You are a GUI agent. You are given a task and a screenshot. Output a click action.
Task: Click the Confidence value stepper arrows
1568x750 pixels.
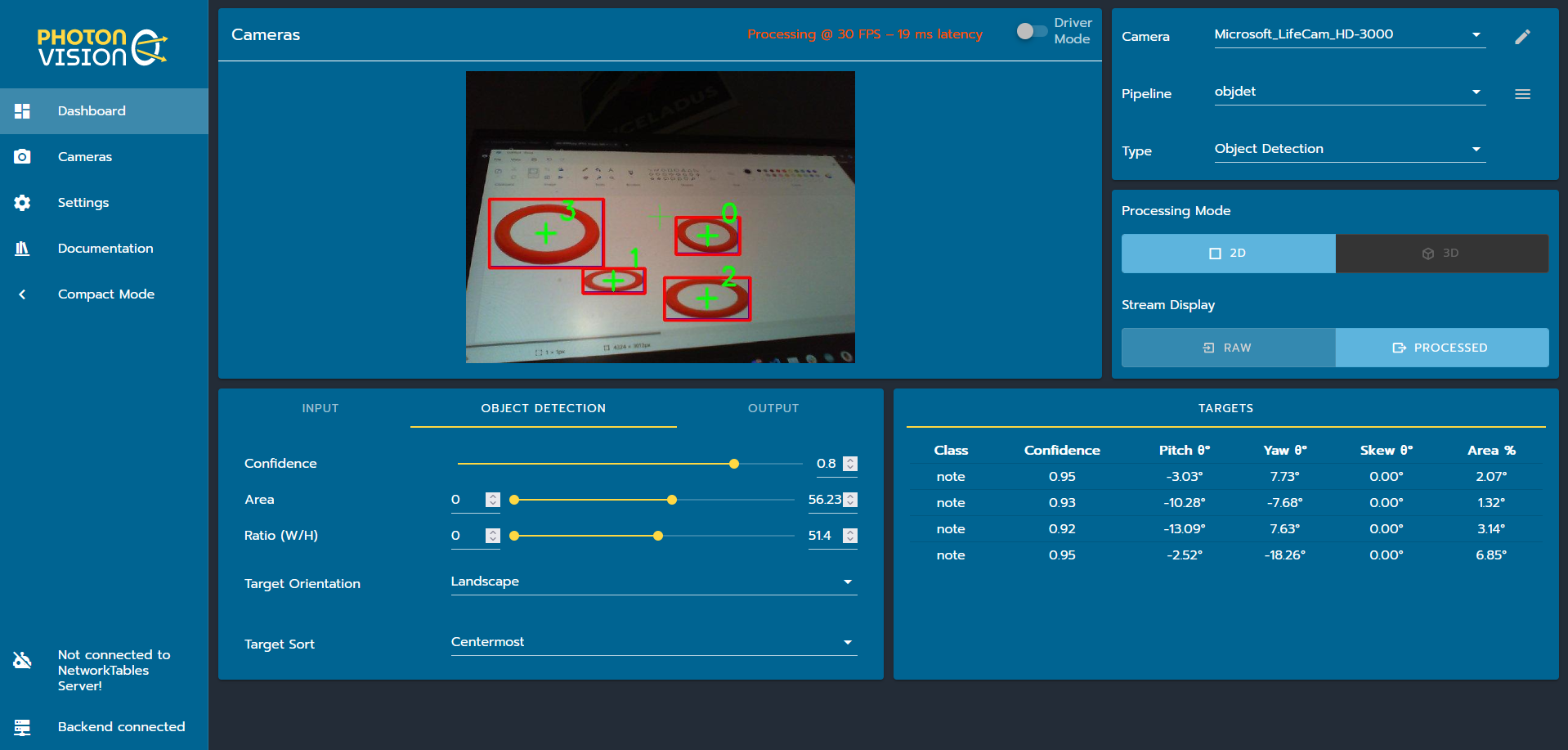click(850, 464)
